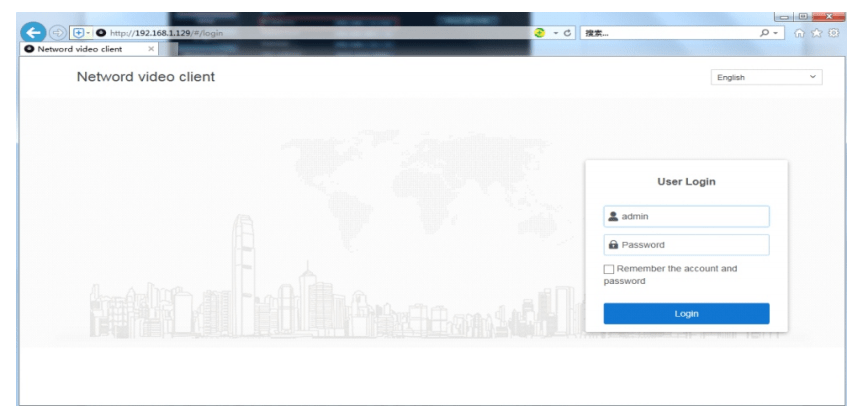Click the admin username input field

[690, 216]
